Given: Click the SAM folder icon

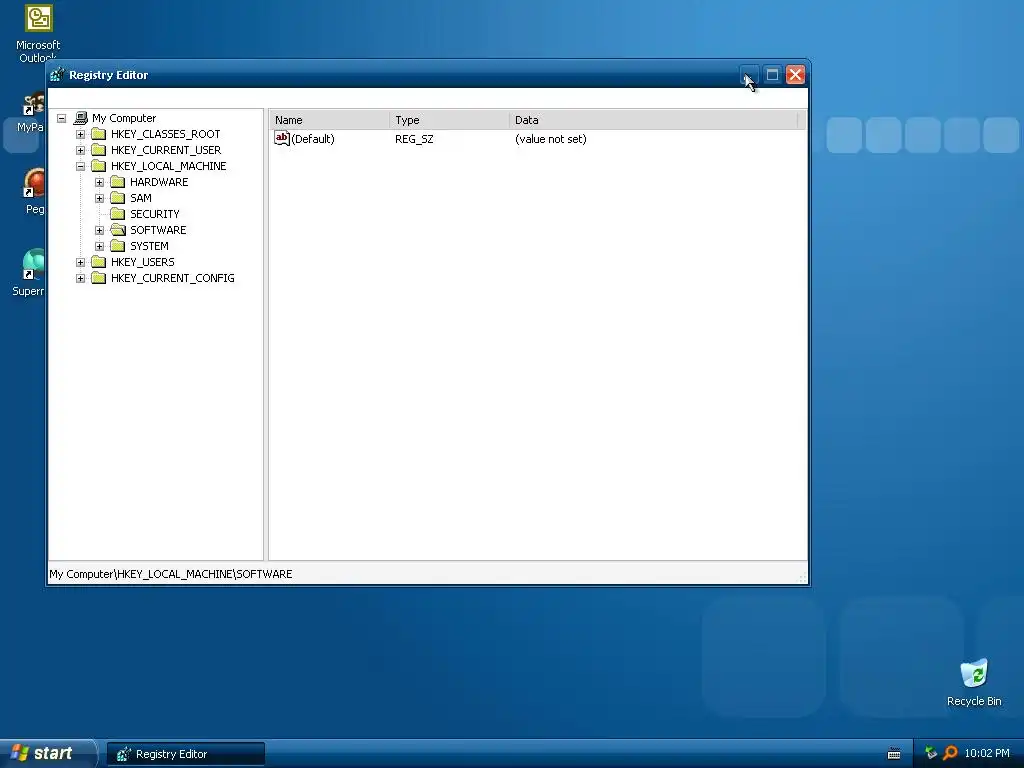Looking at the screenshot, I should [118, 198].
